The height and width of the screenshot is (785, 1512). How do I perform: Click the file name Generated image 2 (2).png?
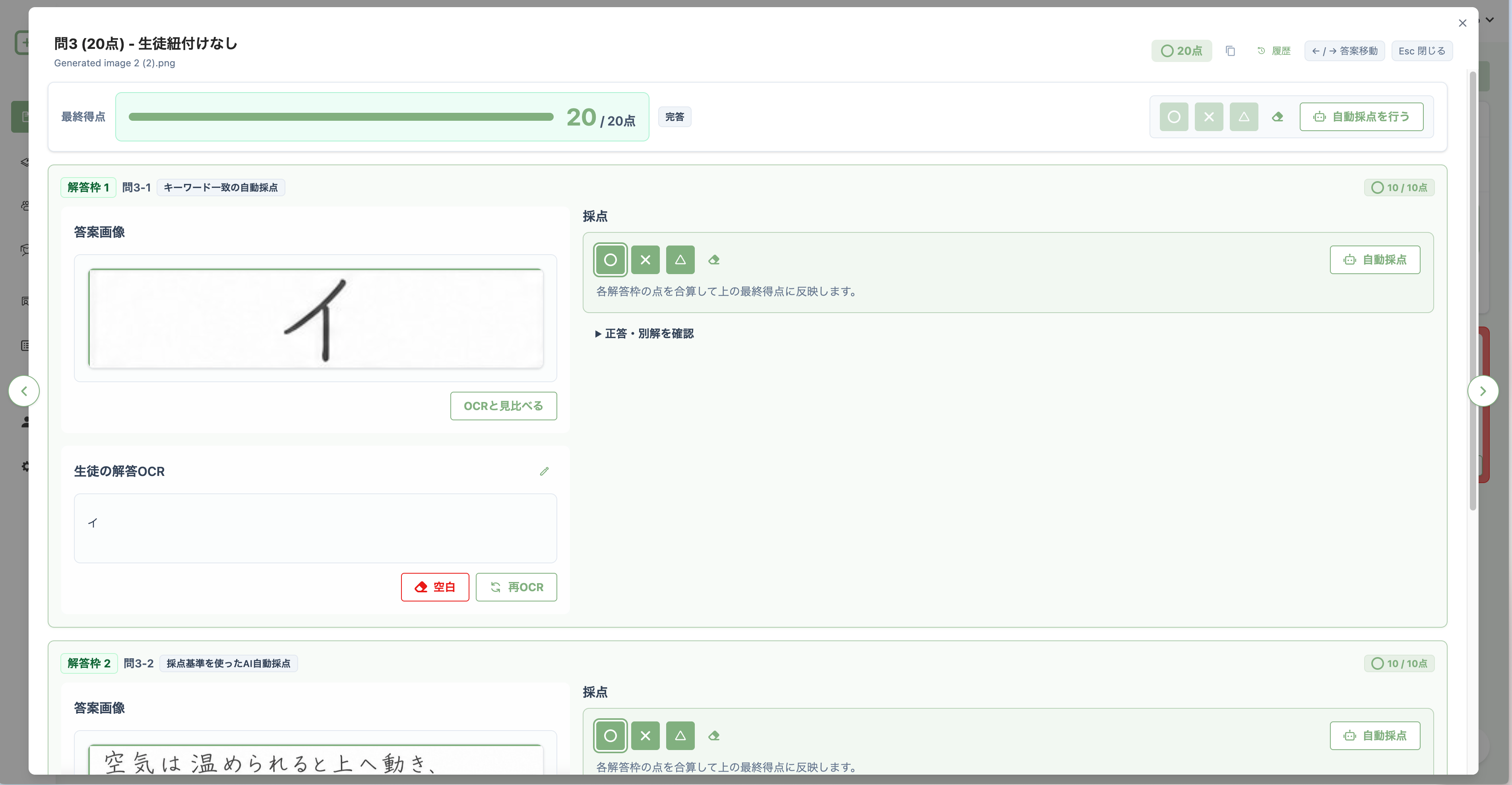pos(114,63)
